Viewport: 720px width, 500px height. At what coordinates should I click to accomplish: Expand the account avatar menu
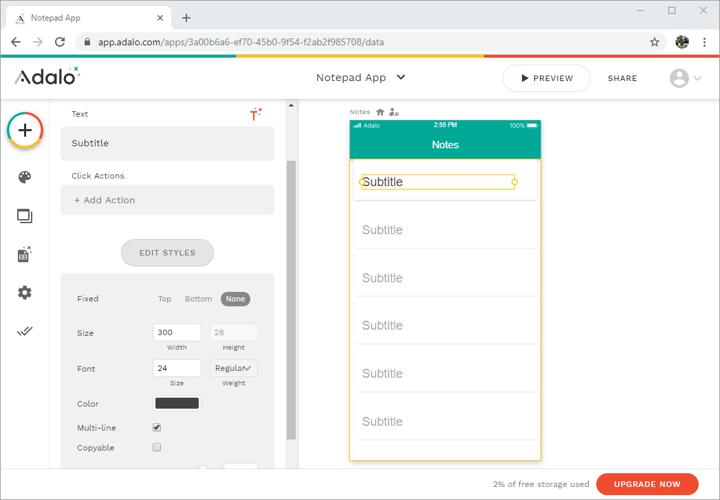(685, 78)
